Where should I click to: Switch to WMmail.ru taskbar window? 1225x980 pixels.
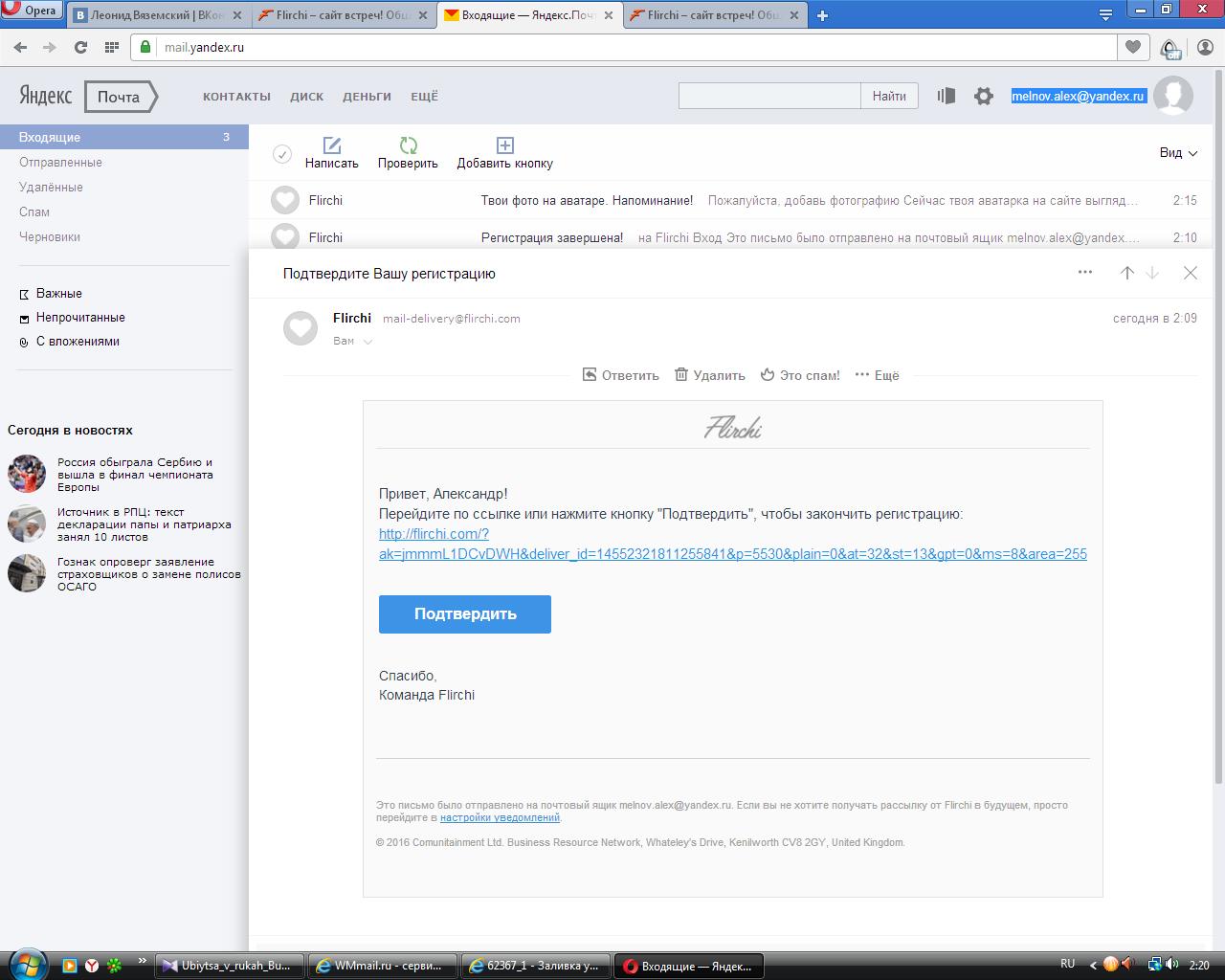(x=381, y=966)
